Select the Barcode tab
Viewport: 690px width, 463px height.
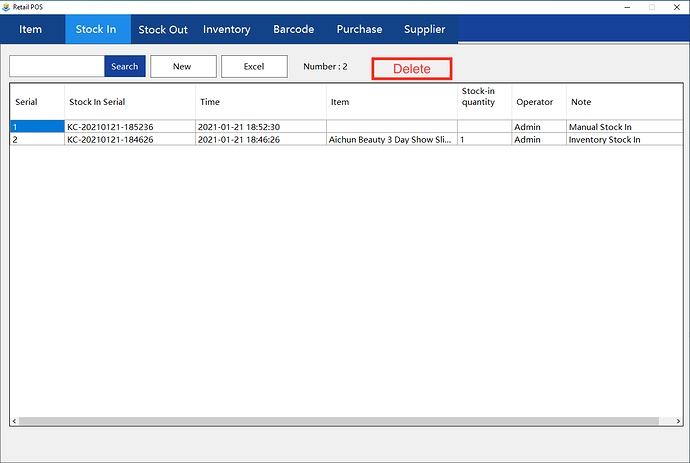coord(294,29)
